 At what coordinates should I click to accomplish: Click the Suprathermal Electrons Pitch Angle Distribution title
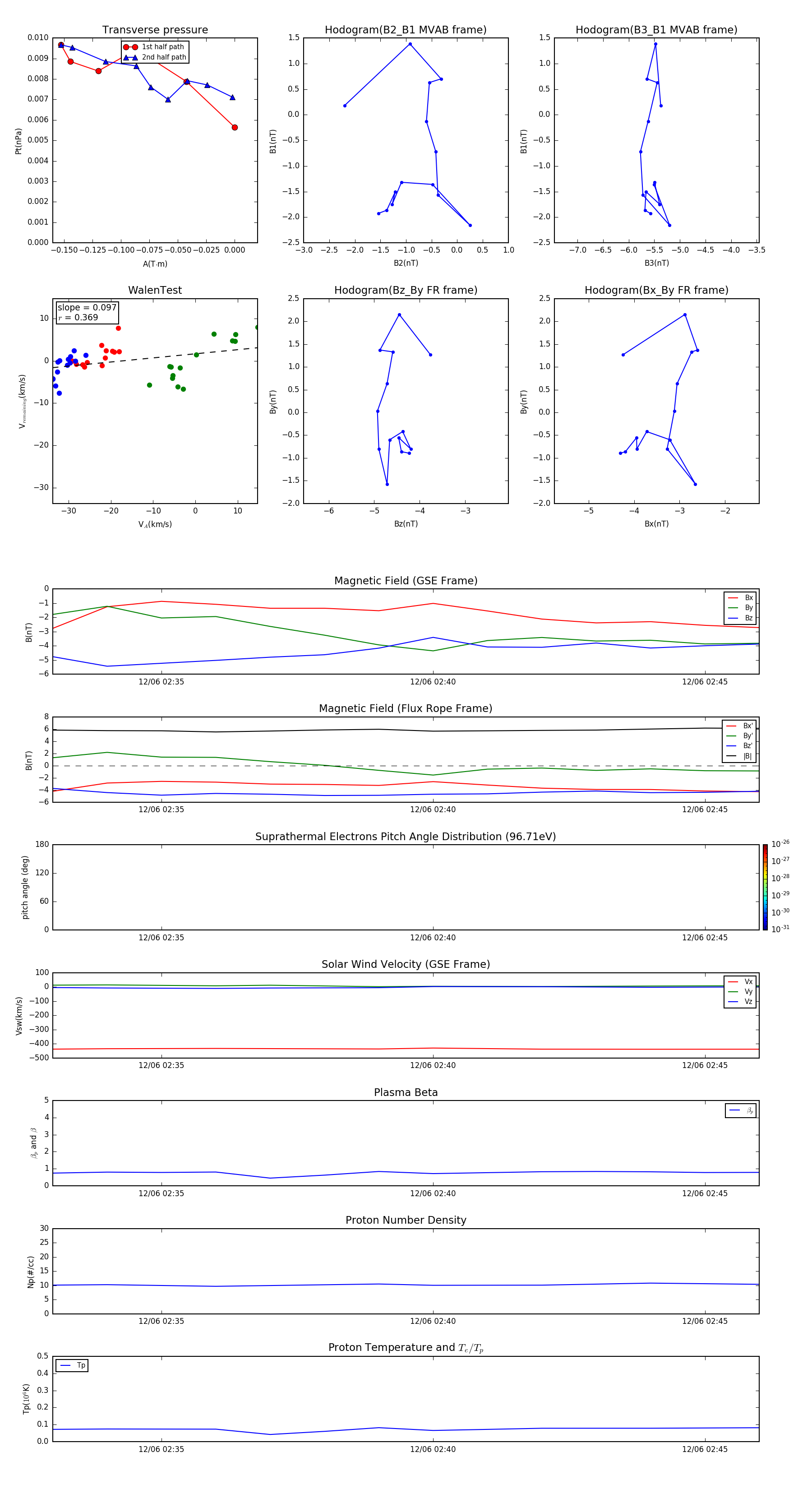(405, 837)
